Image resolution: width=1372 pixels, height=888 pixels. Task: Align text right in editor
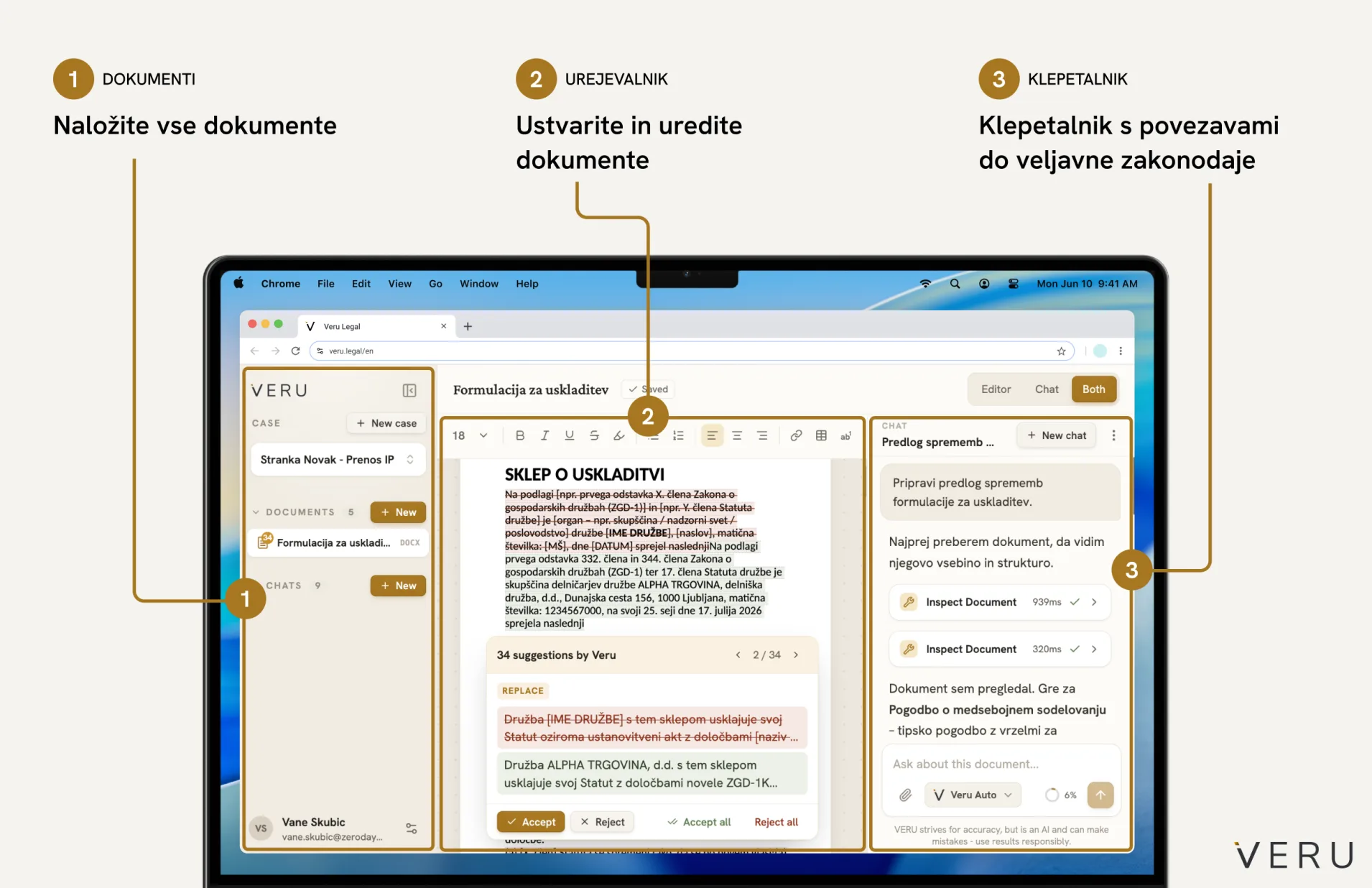[x=762, y=435]
